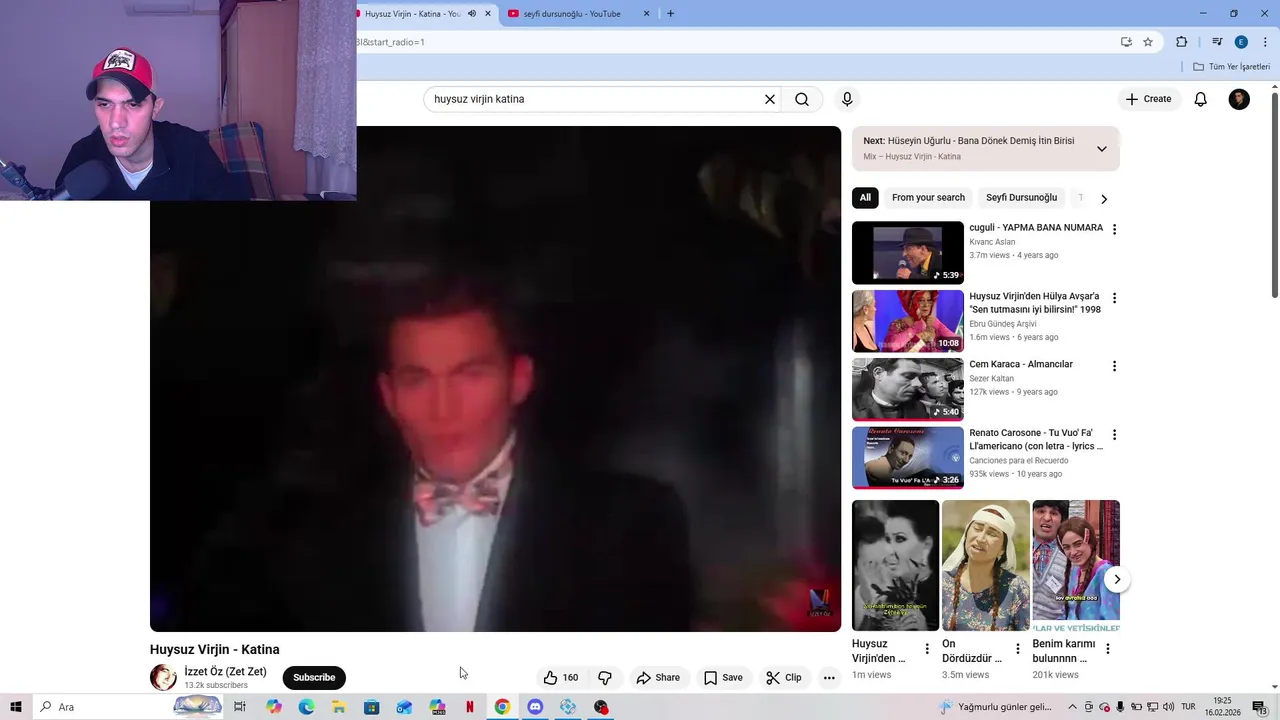
Task: Open options for Benim karımı bulunnnn short
Action: click(1107, 649)
